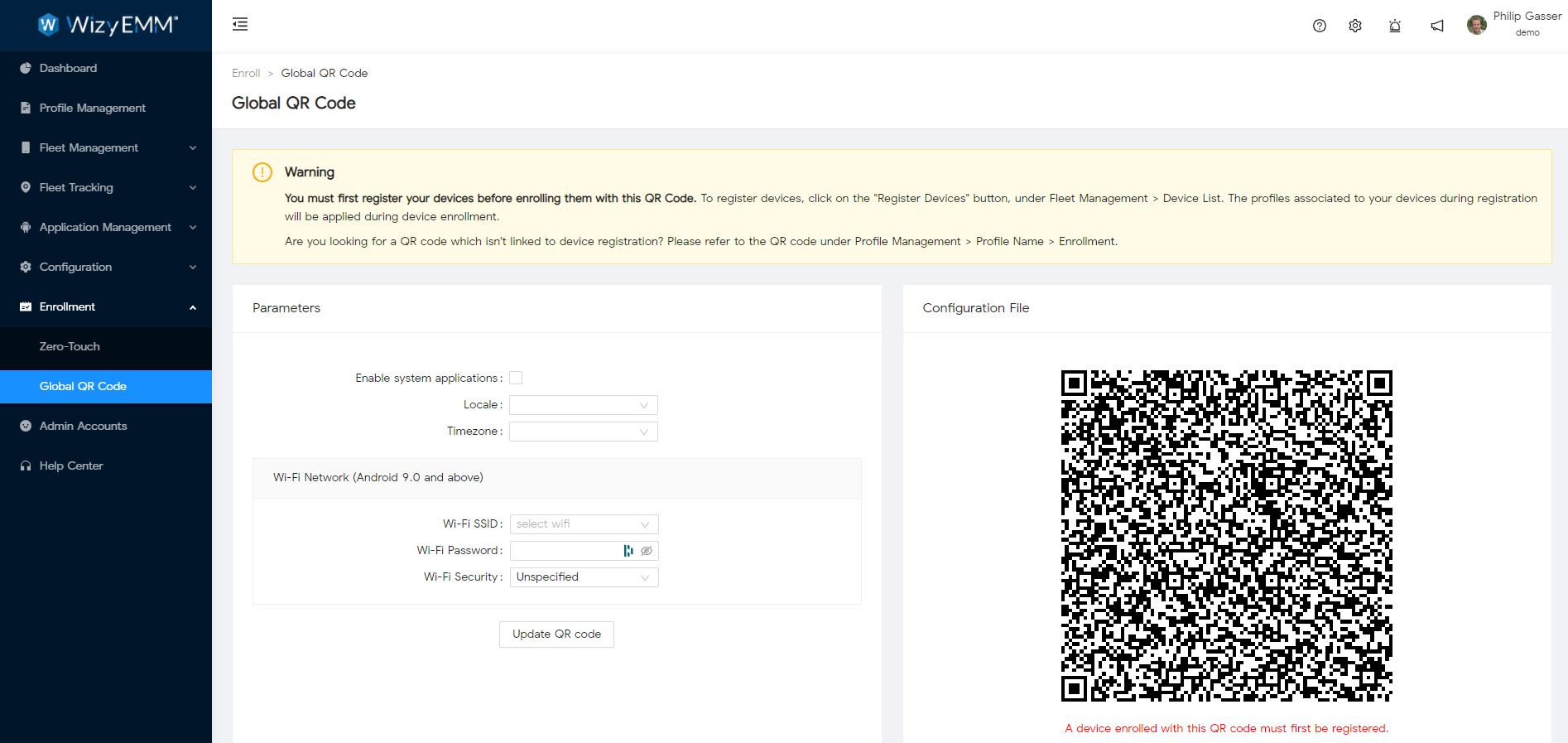The image size is (1568, 743).
Task: Select Zero-Touch submenu item
Action: tap(106, 346)
